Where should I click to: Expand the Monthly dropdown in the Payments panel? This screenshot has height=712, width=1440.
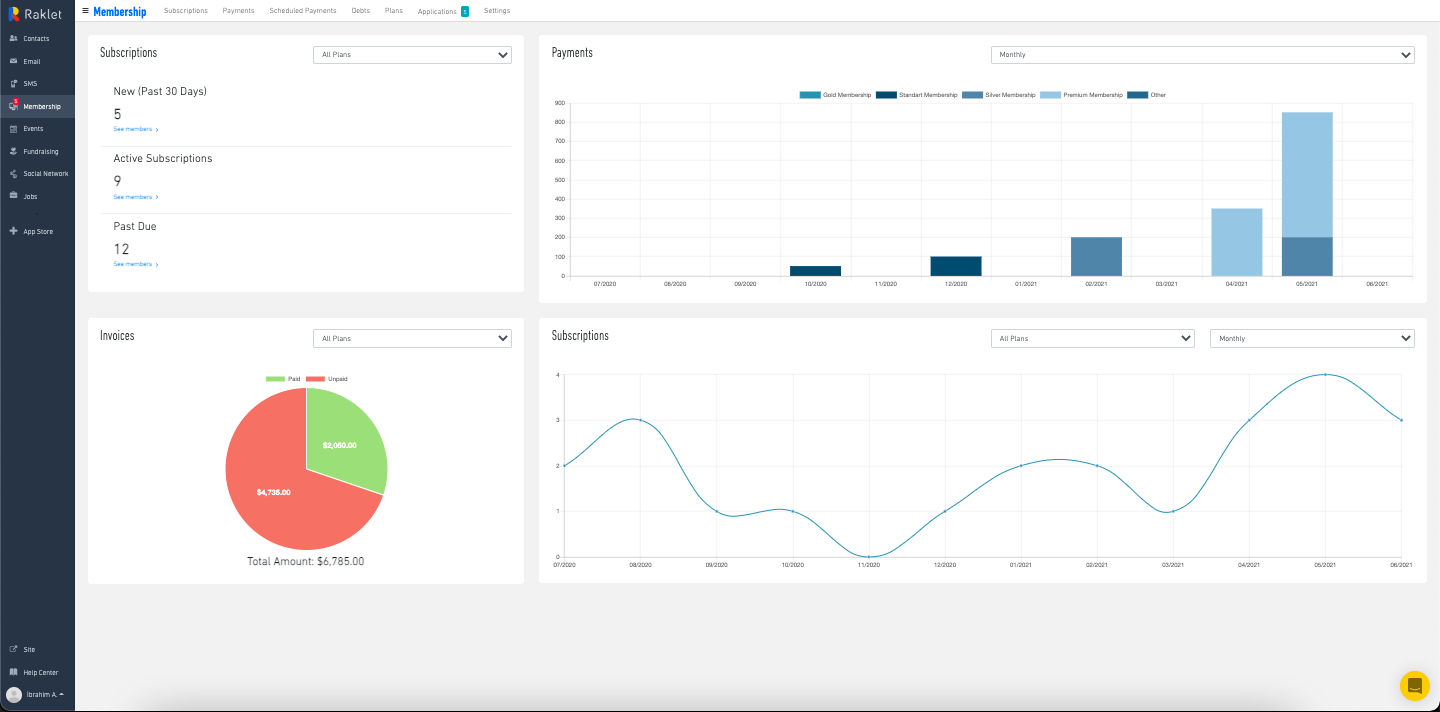1202,55
